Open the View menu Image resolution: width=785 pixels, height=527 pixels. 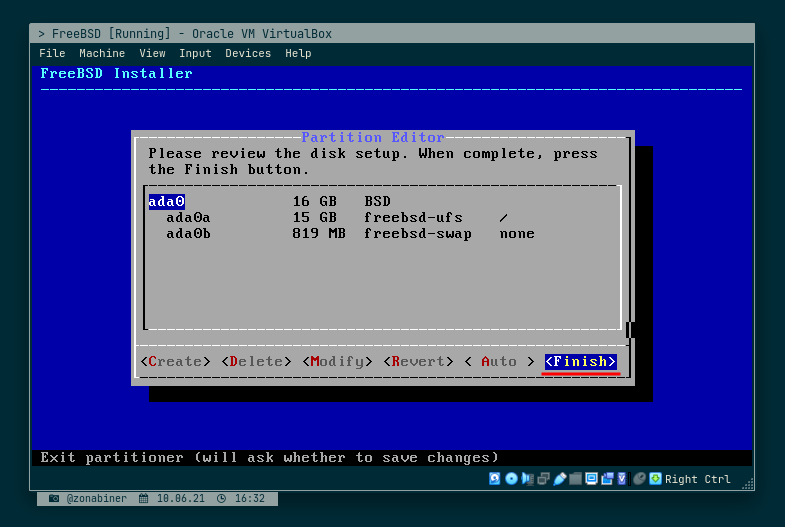(152, 53)
